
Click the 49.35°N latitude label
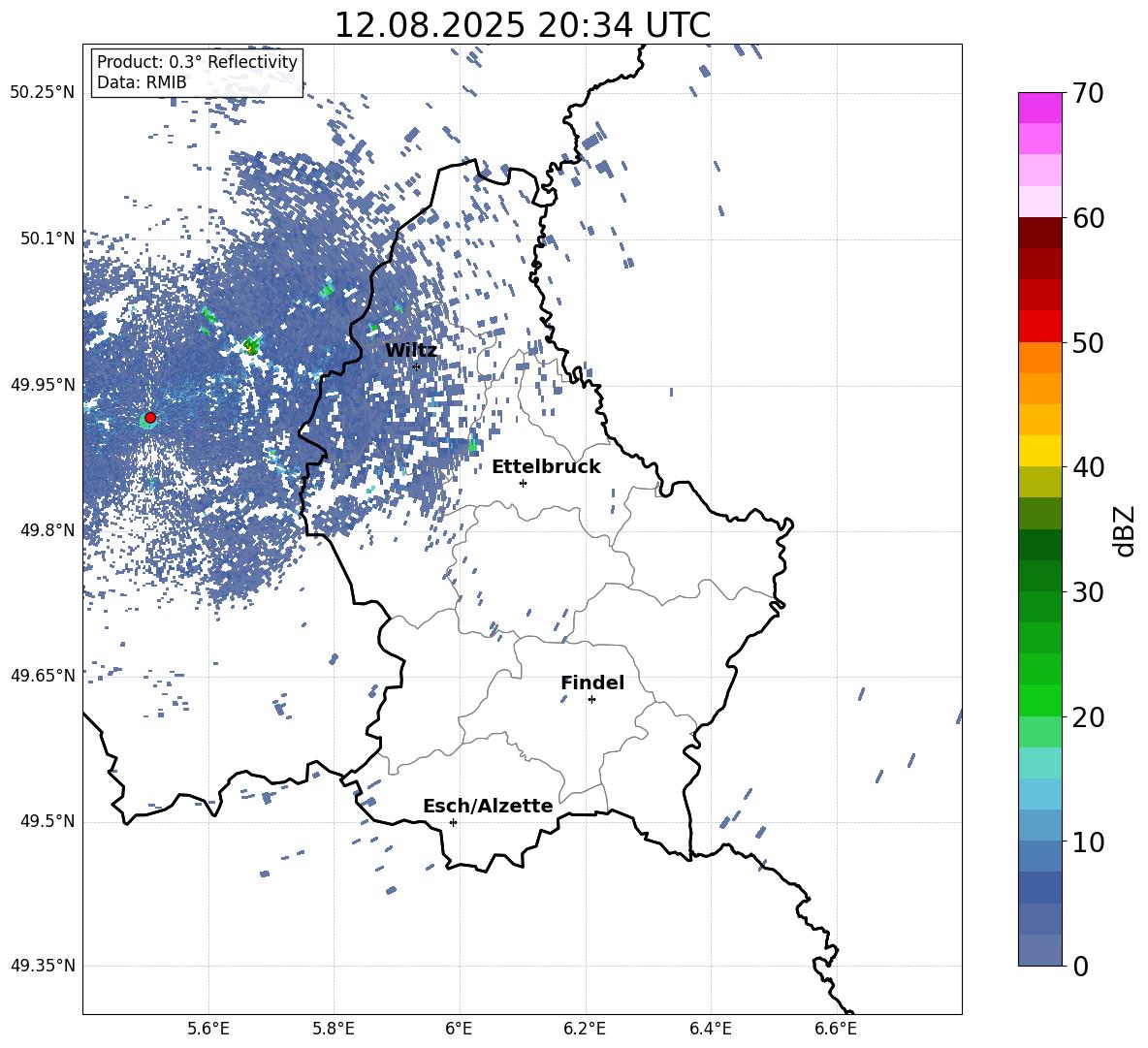(43, 966)
